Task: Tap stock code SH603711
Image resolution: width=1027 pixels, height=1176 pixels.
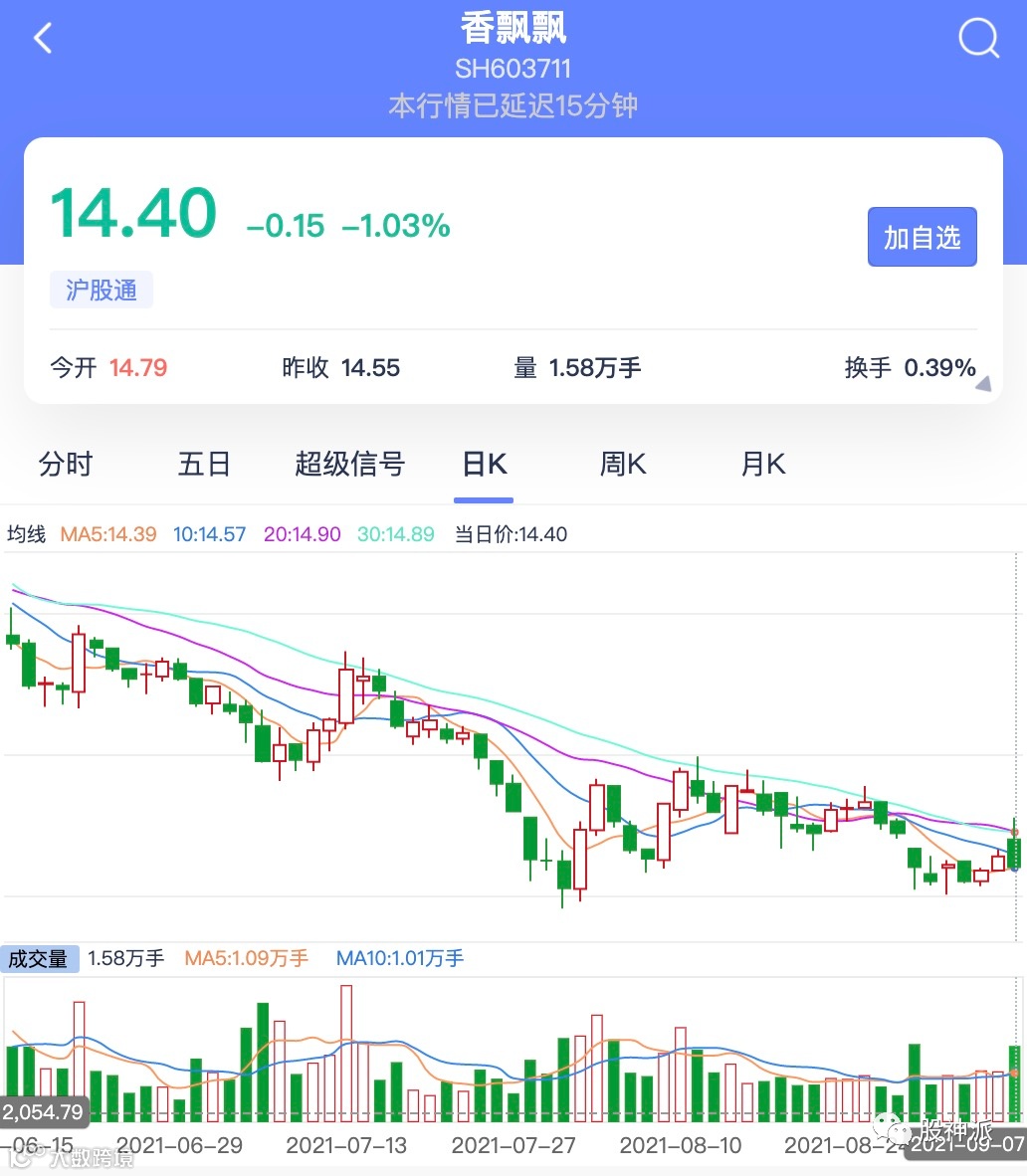Action: (513, 69)
